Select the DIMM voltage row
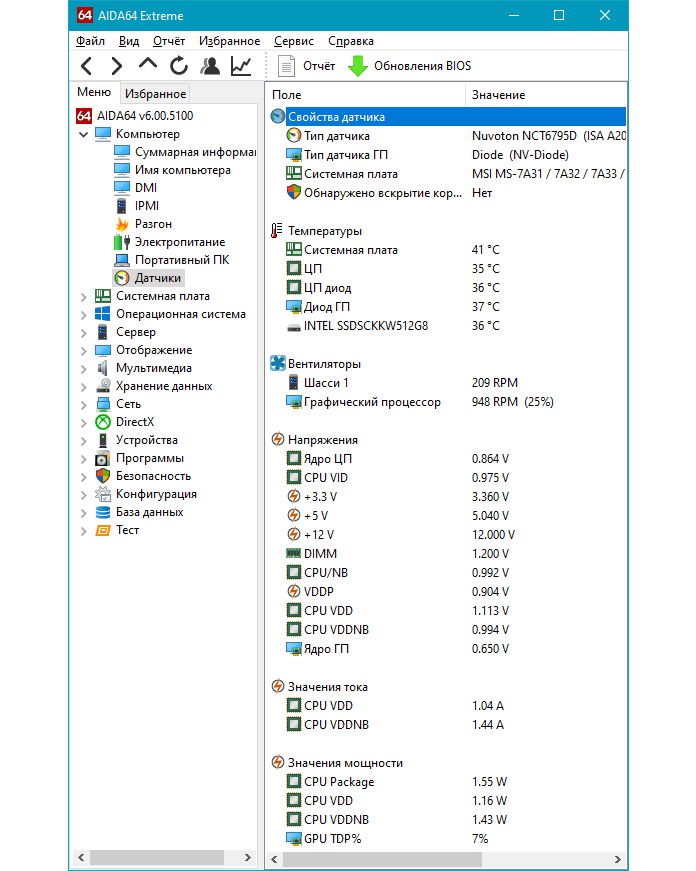This screenshot has width=696, height=871. click(448, 554)
